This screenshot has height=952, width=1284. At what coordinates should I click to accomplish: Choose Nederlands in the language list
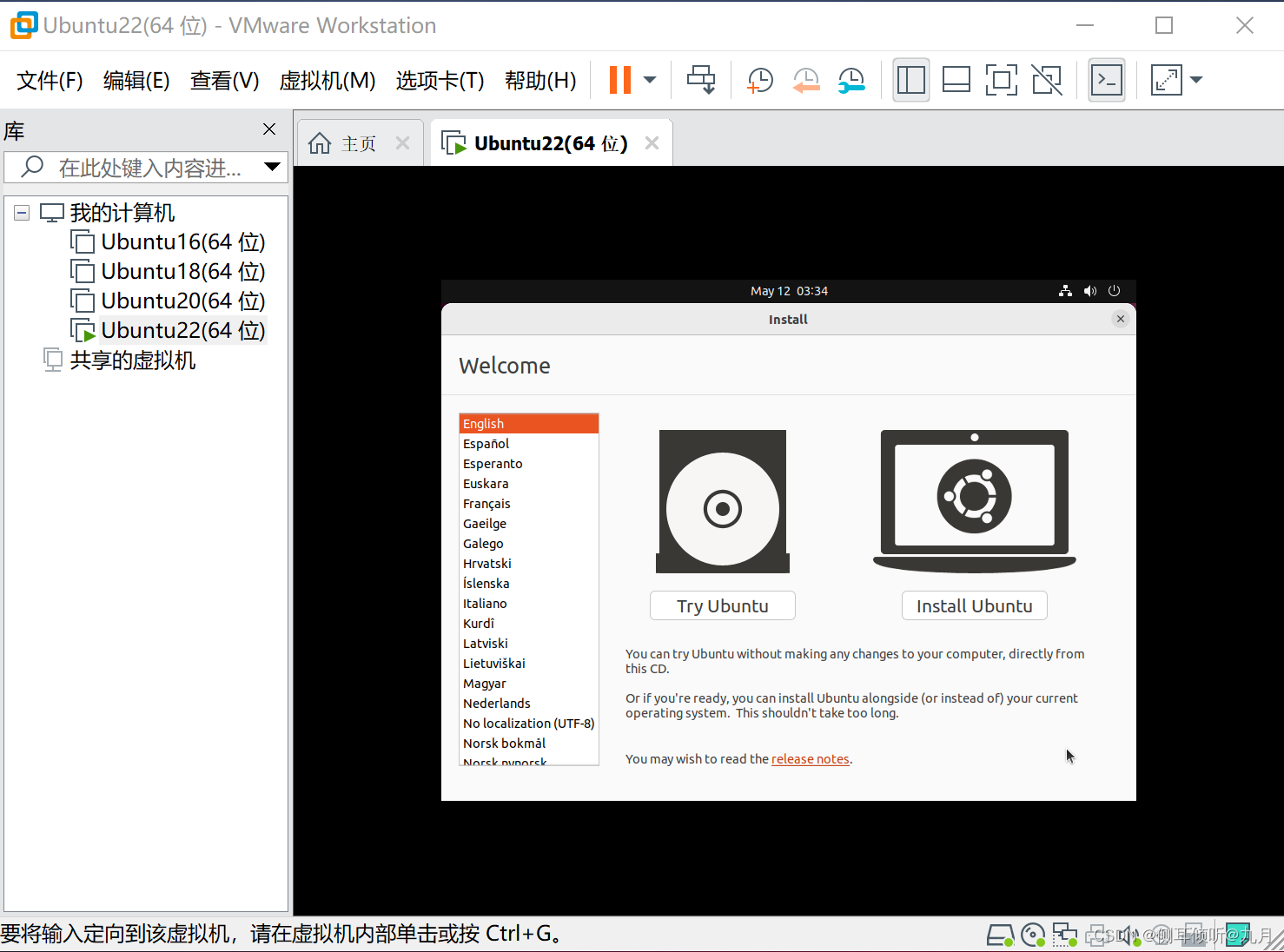click(x=529, y=704)
